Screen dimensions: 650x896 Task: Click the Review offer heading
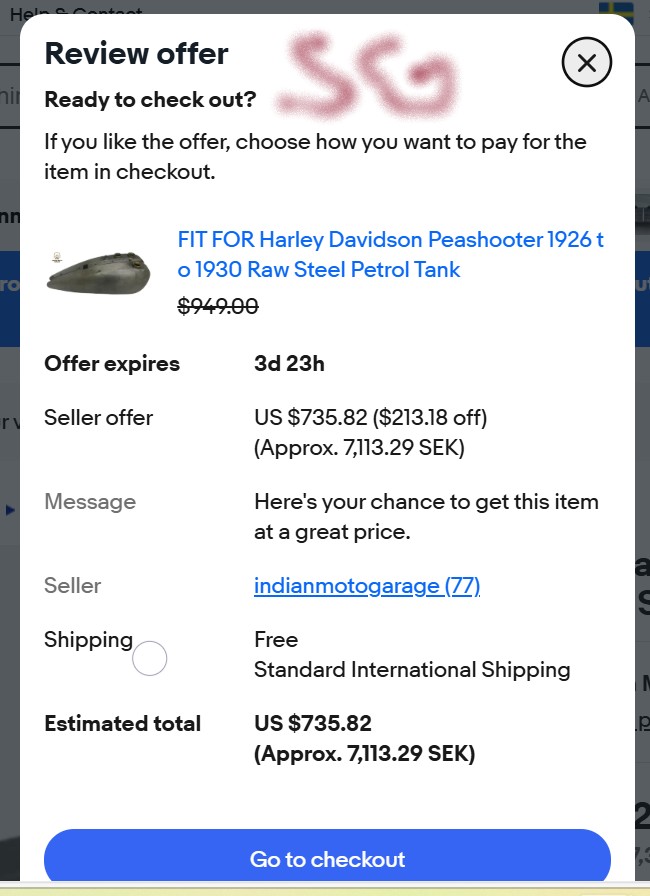point(136,53)
